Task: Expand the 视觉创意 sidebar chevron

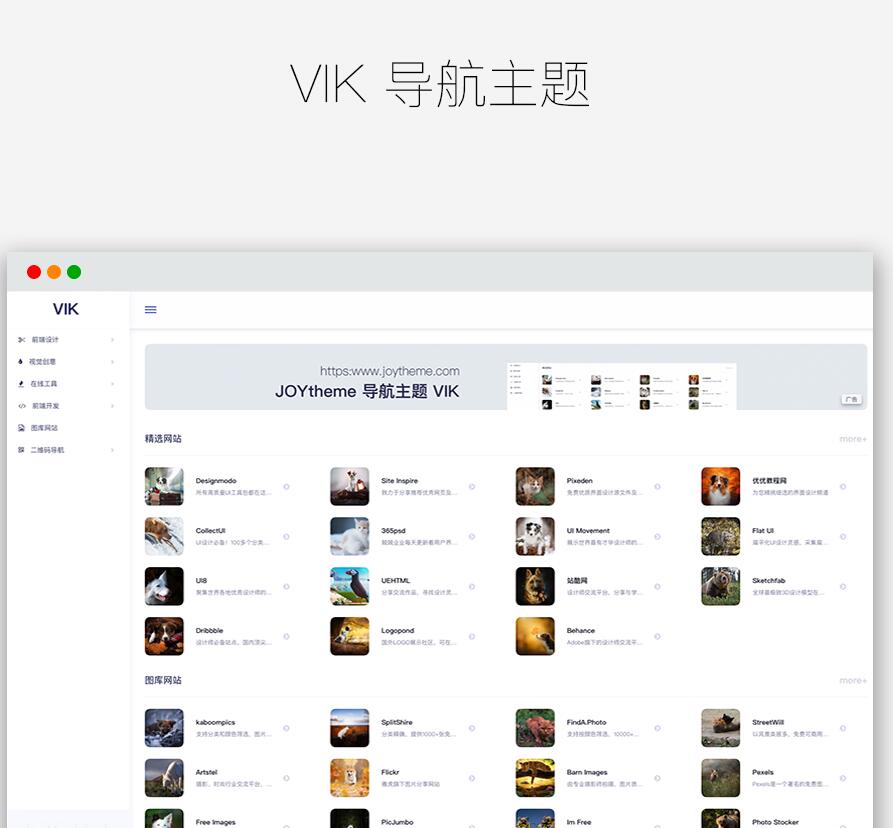Action: click(112, 362)
